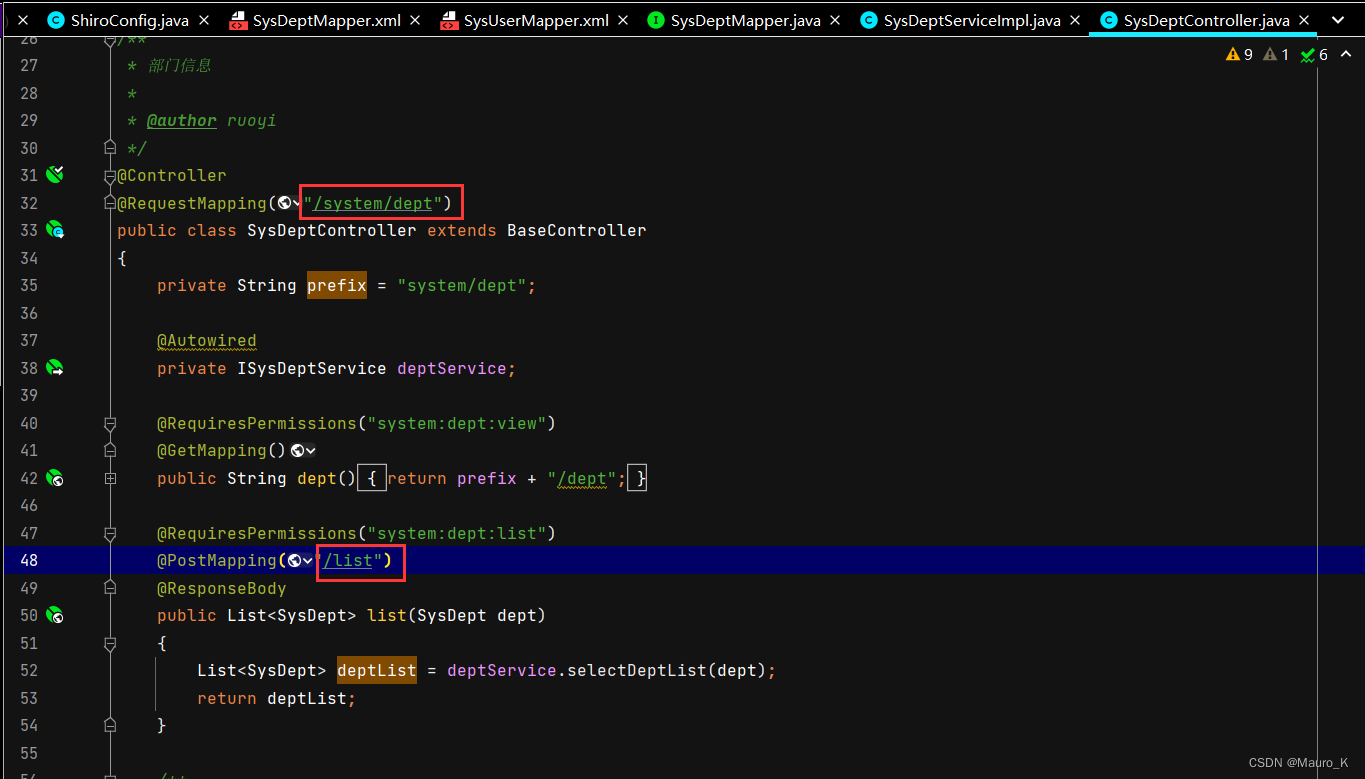Click the request mapping gutter icon on line 42
The image size is (1365, 779).
pyautogui.click(x=55, y=478)
